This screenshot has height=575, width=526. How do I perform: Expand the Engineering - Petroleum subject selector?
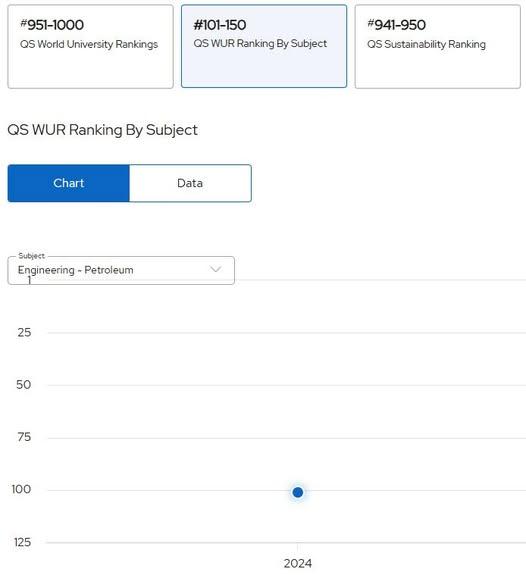coord(121,270)
